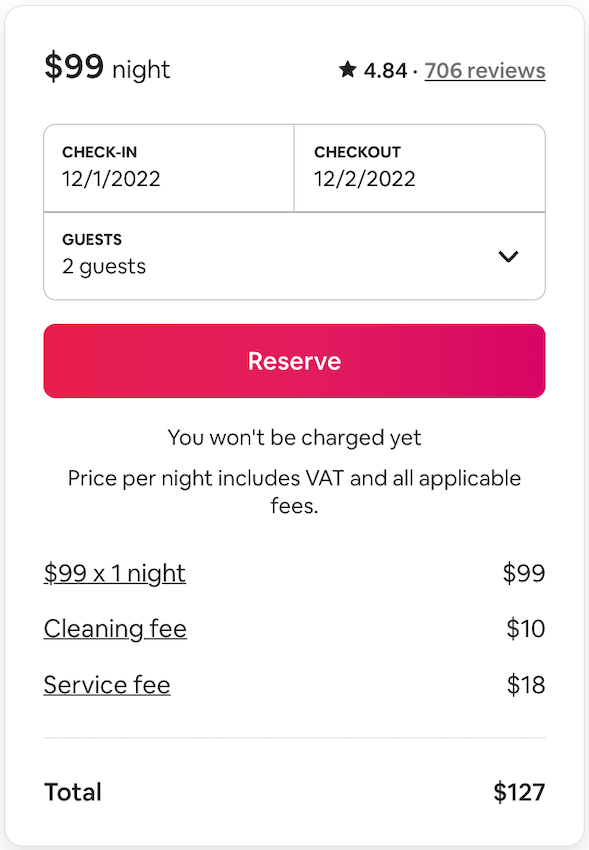
Task: Click the 4.84 rating score
Action: (385, 70)
